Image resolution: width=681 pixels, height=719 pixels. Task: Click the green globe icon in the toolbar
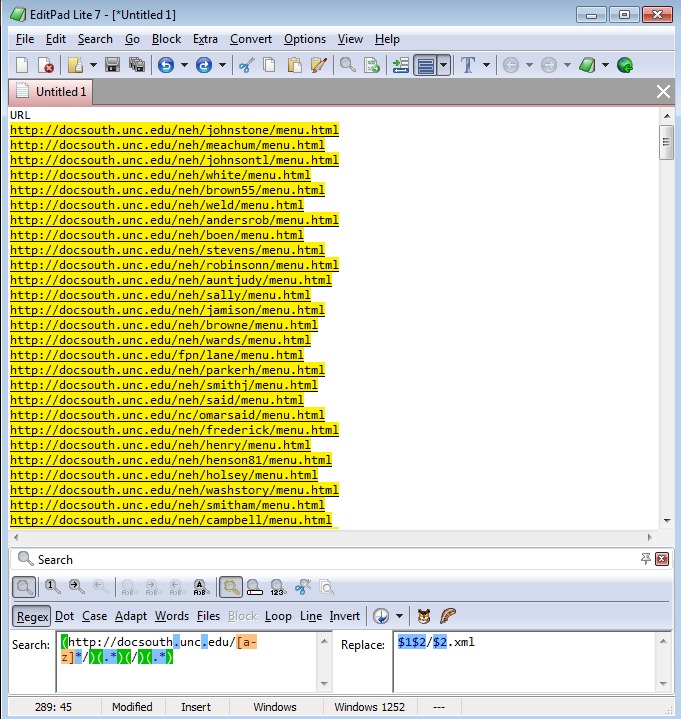point(625,65)
